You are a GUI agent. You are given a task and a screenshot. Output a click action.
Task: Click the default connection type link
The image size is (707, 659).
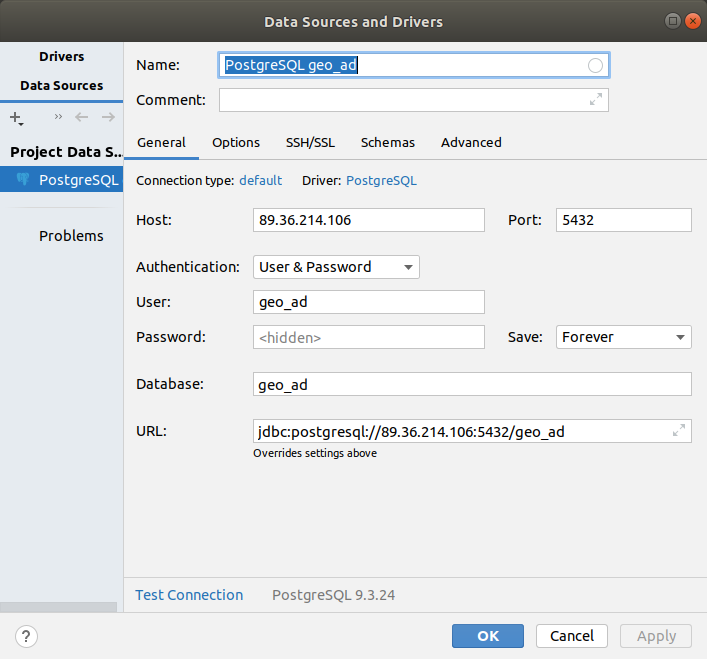pos(260,181)
